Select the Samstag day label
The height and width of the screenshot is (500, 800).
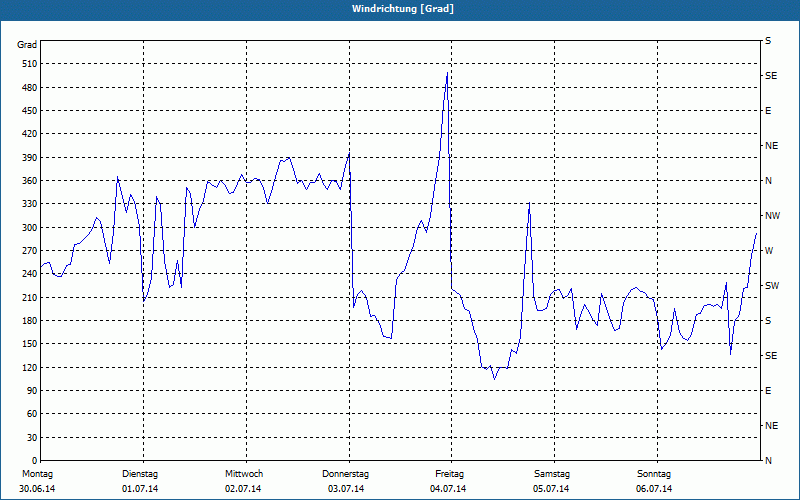552,474
